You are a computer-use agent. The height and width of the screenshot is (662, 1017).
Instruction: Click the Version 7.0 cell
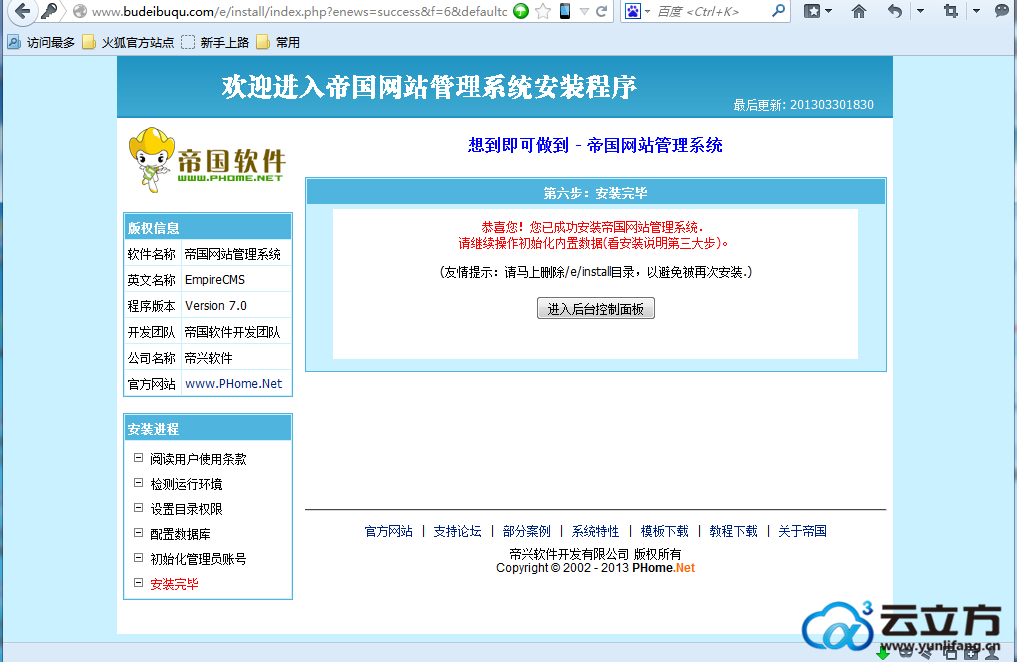pos(236,305)
